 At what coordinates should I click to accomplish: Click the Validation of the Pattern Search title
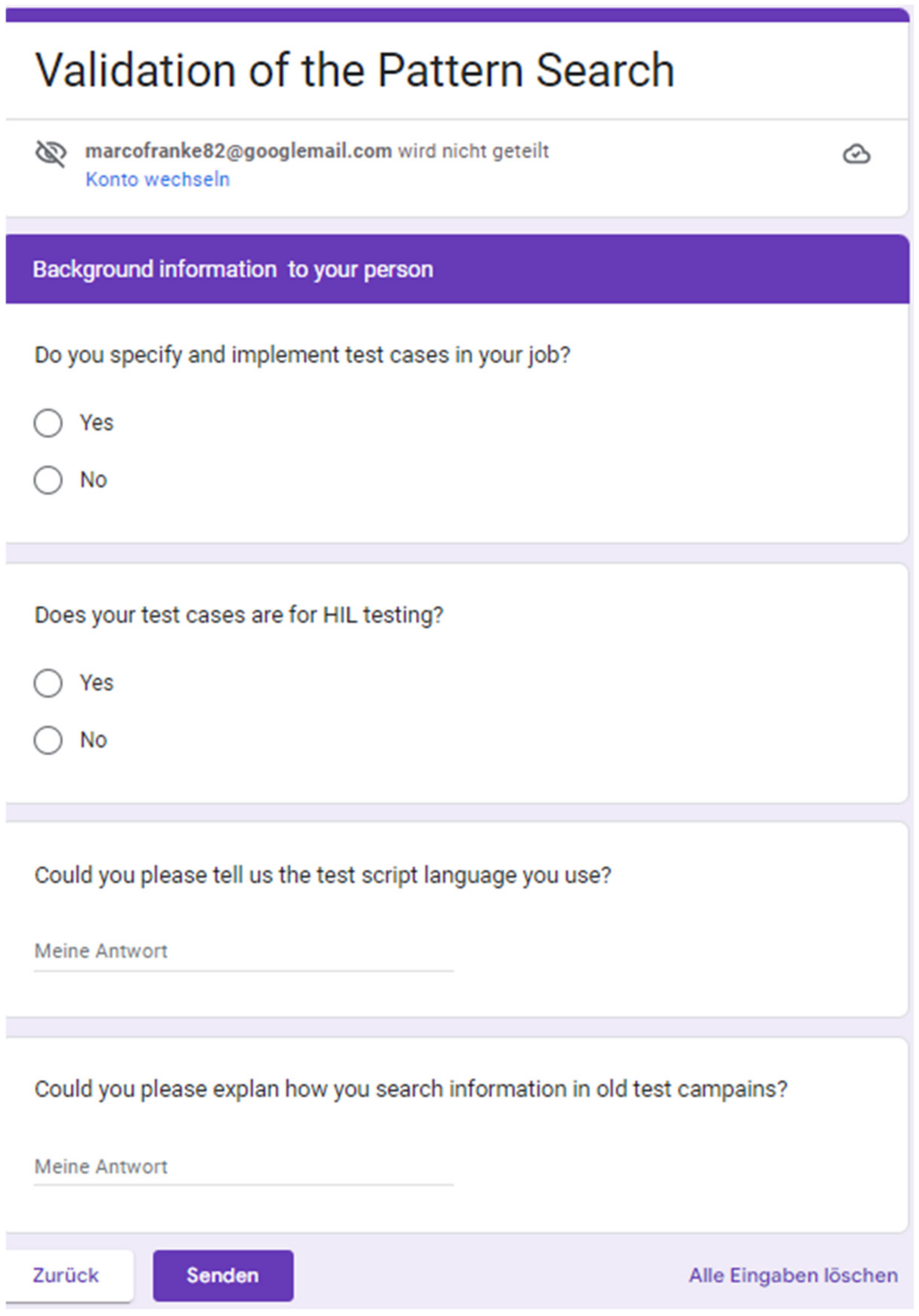[355, 70]
